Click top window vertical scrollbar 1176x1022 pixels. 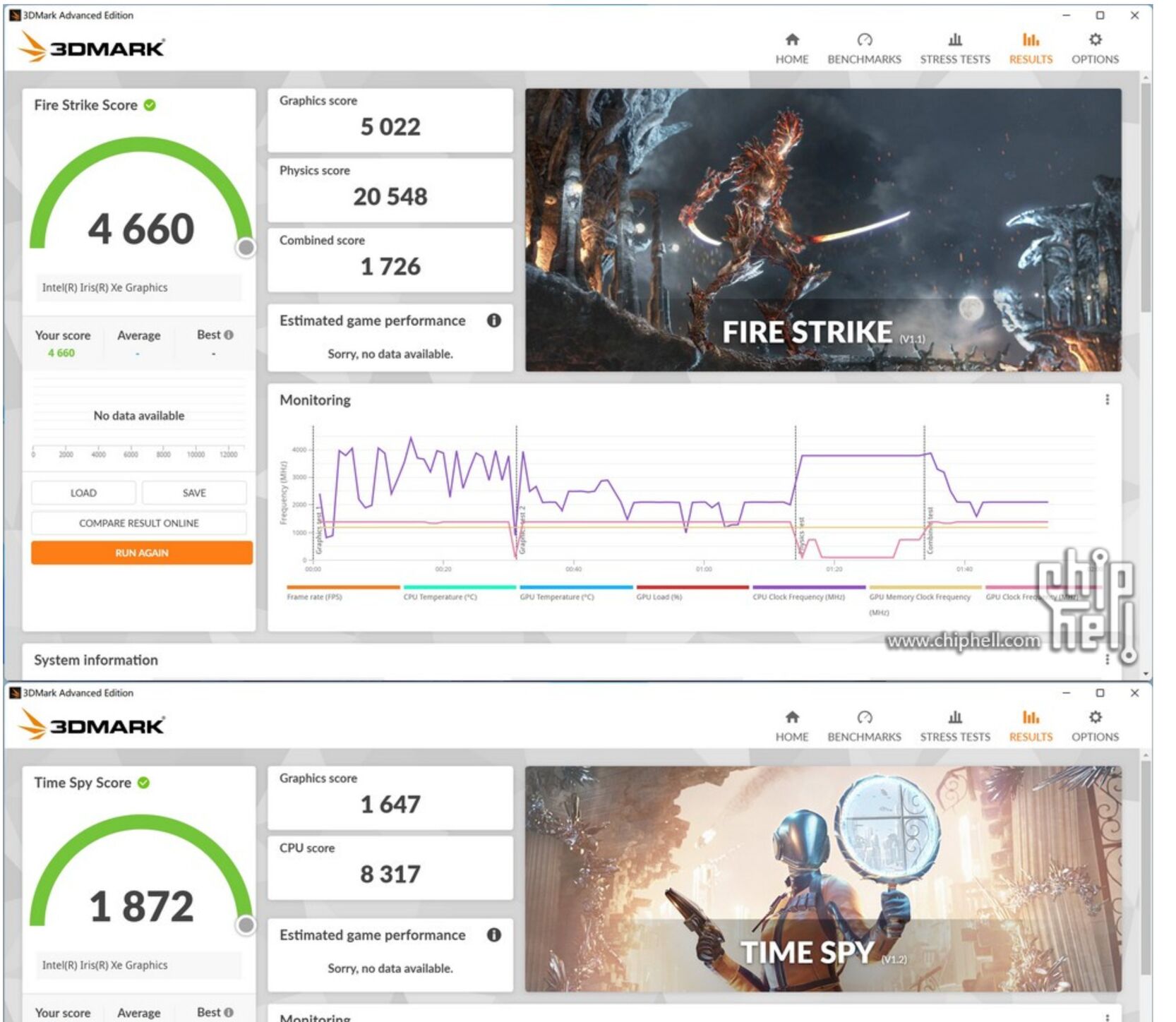(x=1145, y=198)
